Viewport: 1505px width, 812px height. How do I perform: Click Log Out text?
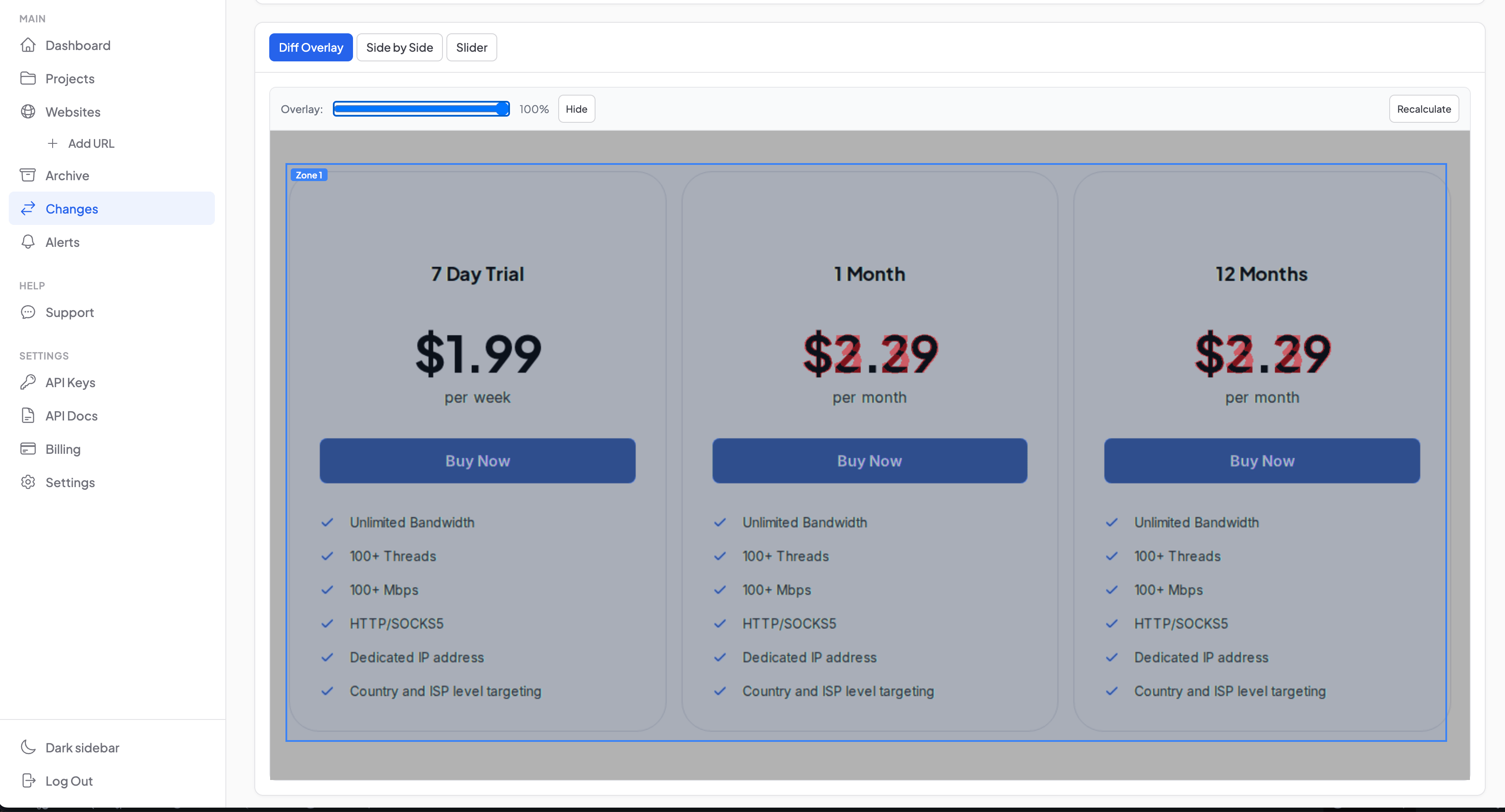click(x=69, y=780)
